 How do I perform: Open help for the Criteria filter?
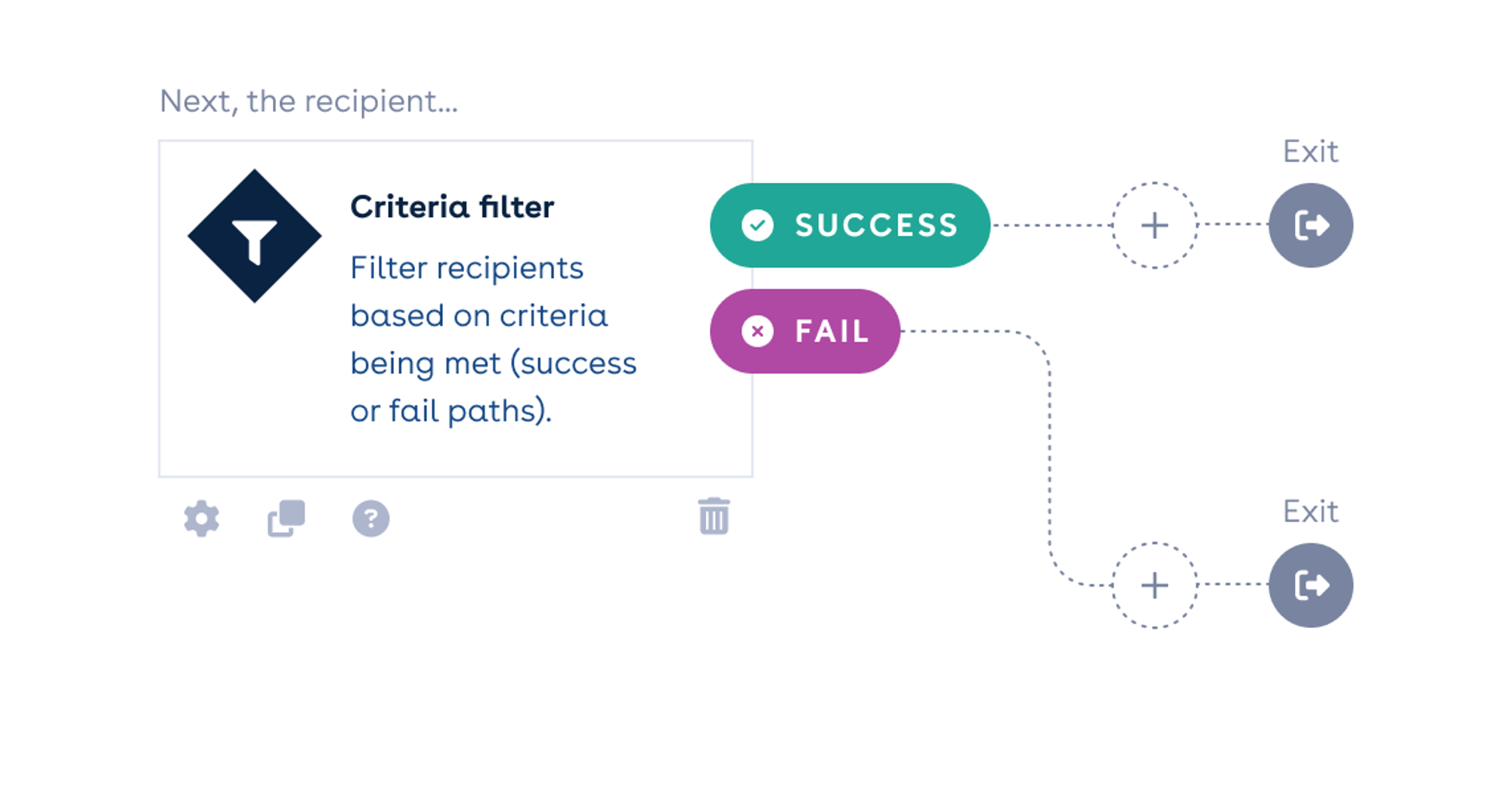(x=370, y=517)
